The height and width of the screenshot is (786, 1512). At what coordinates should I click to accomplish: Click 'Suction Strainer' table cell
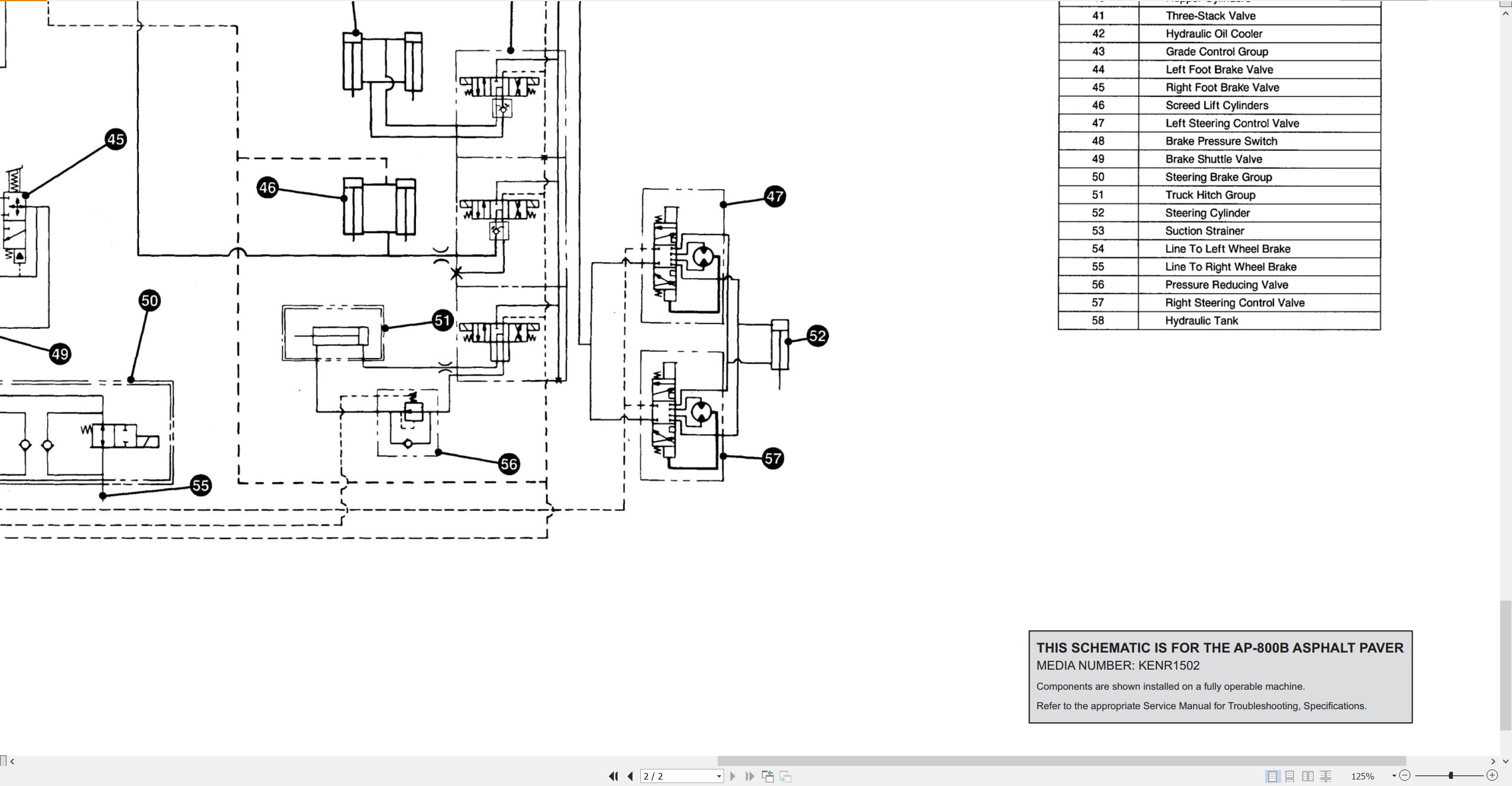click(1260, 231)
